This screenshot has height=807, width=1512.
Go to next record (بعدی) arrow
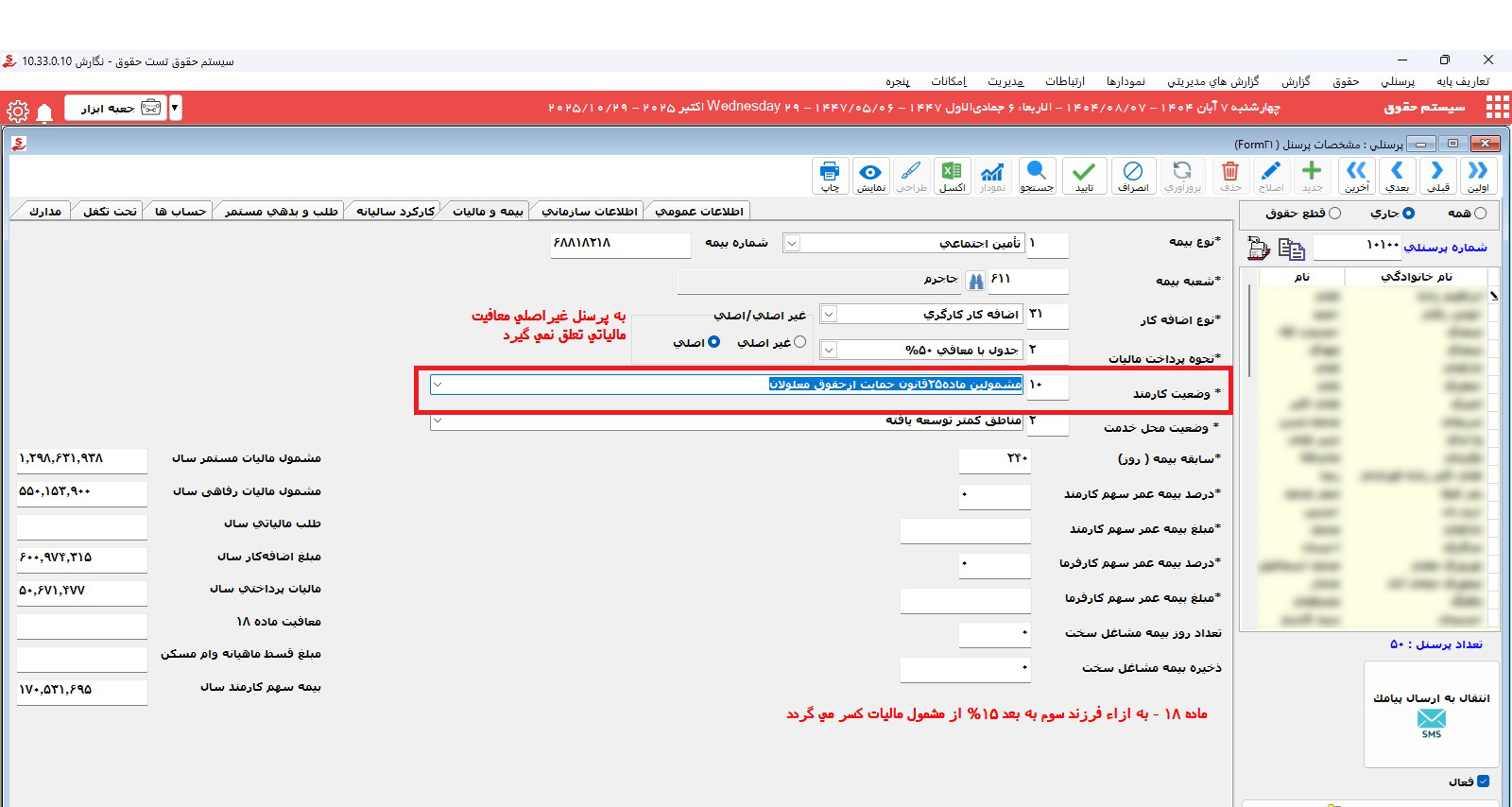click(x=1397, y=176)
